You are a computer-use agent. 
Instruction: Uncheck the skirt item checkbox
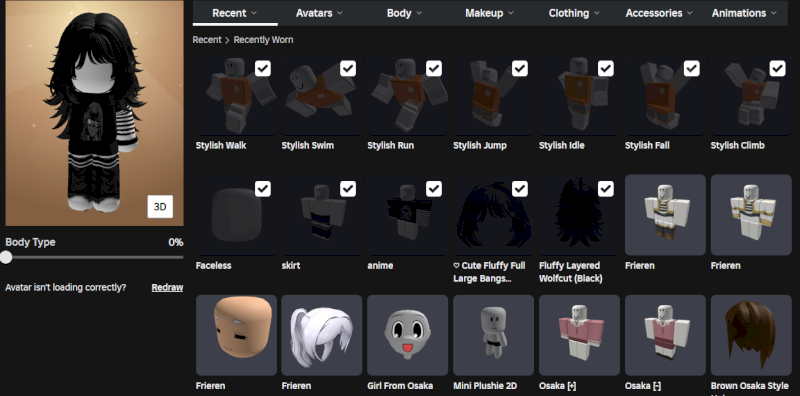coord(348,189)
